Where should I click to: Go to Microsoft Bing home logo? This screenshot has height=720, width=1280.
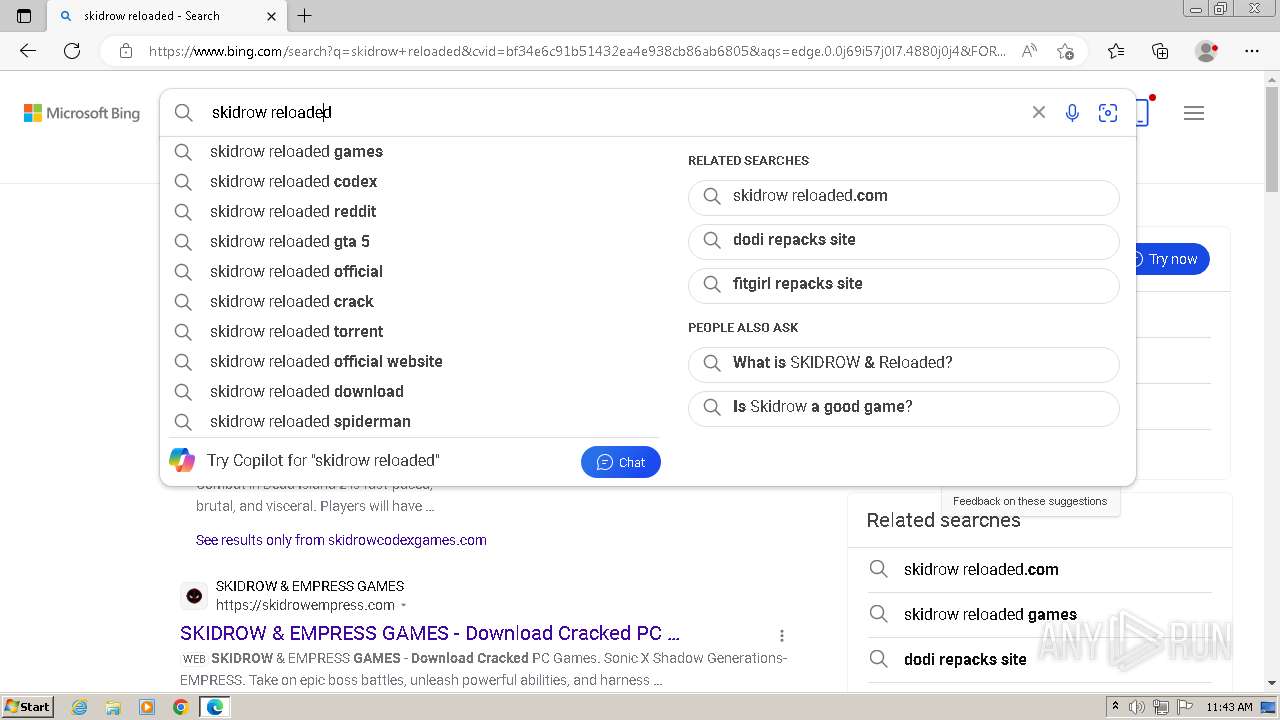coord(82,113)
